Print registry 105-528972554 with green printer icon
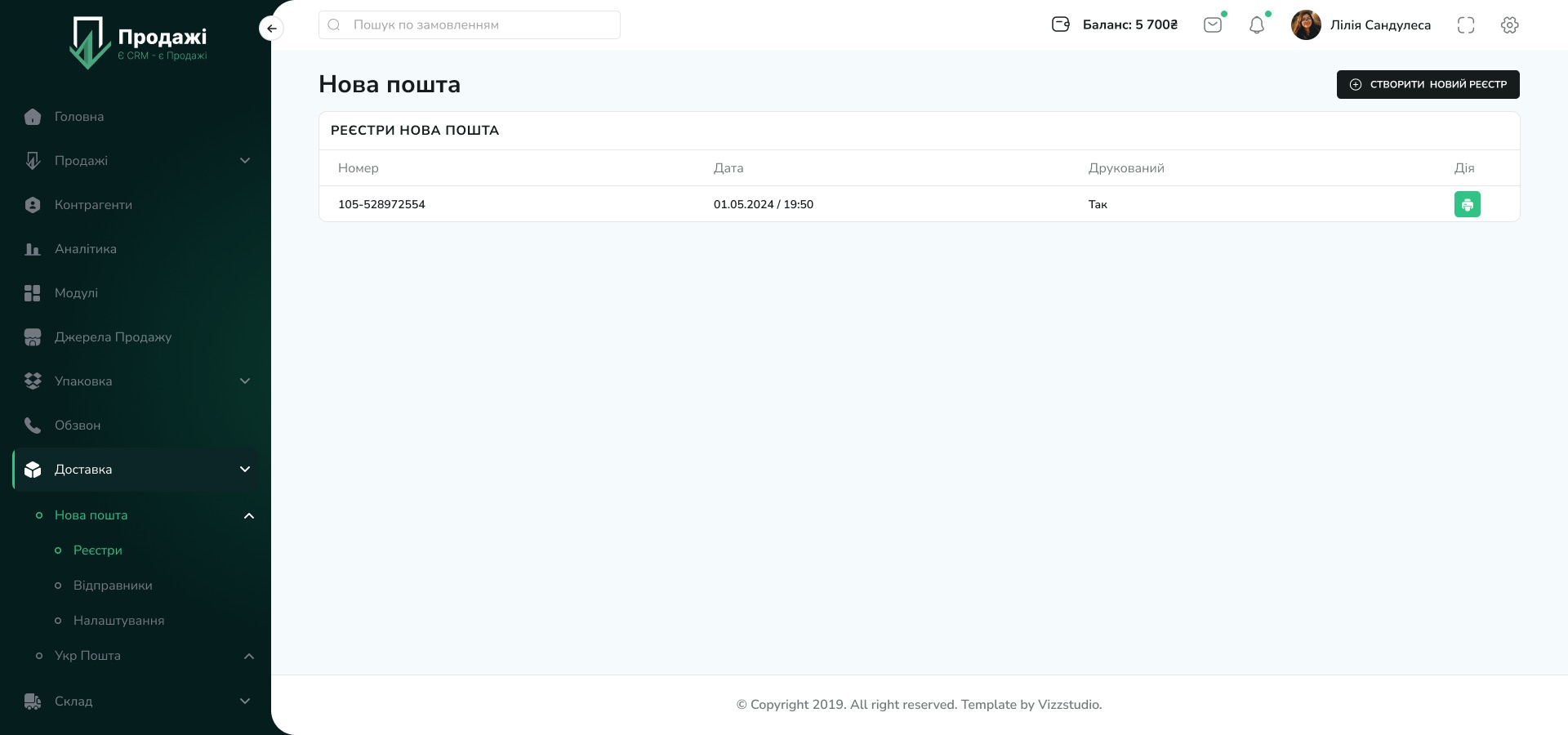Viewport: 1568px width, 735px height. [x=1468, y=204]
